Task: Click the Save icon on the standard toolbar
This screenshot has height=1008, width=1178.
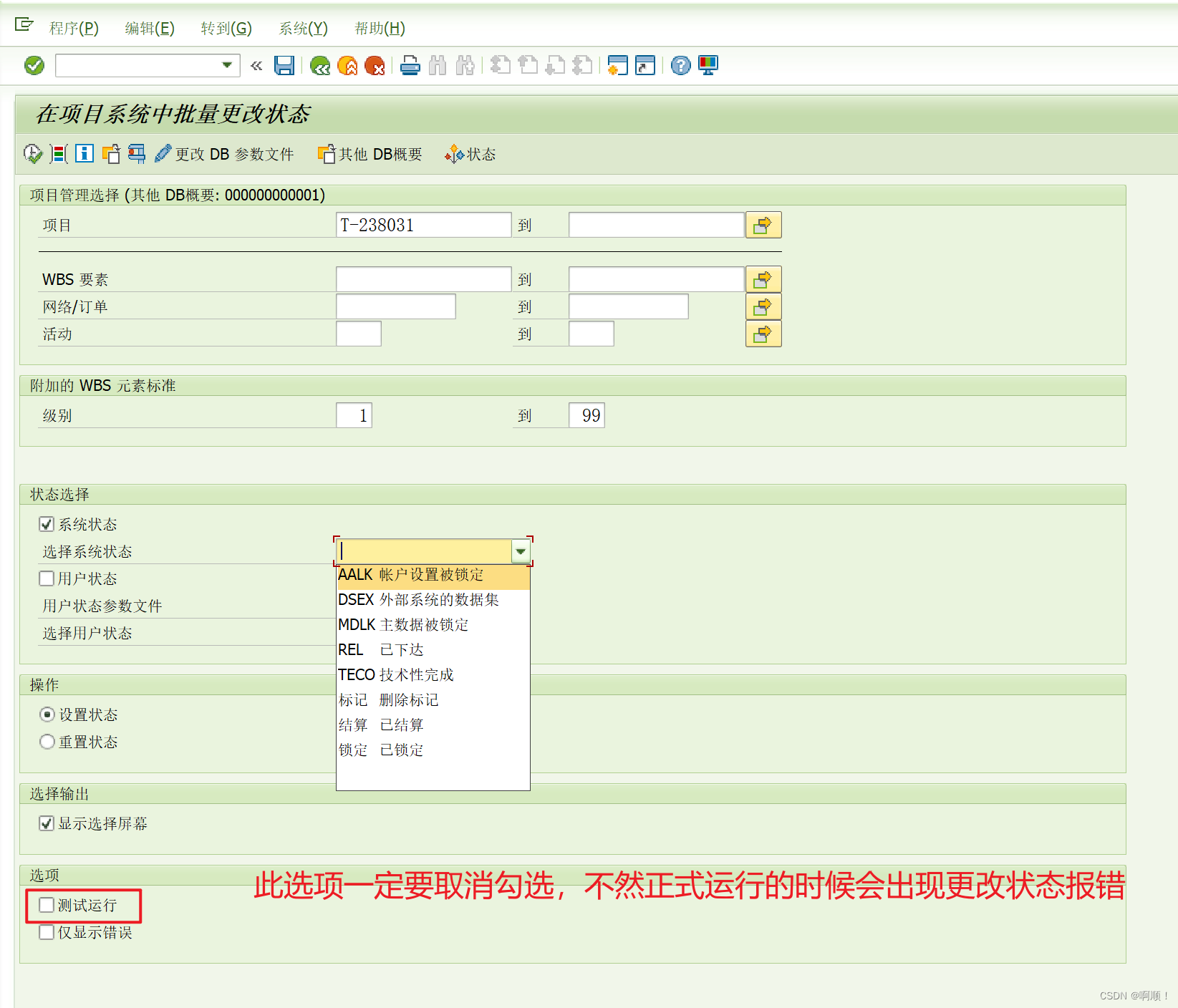Action: click(x=284, y=65)
